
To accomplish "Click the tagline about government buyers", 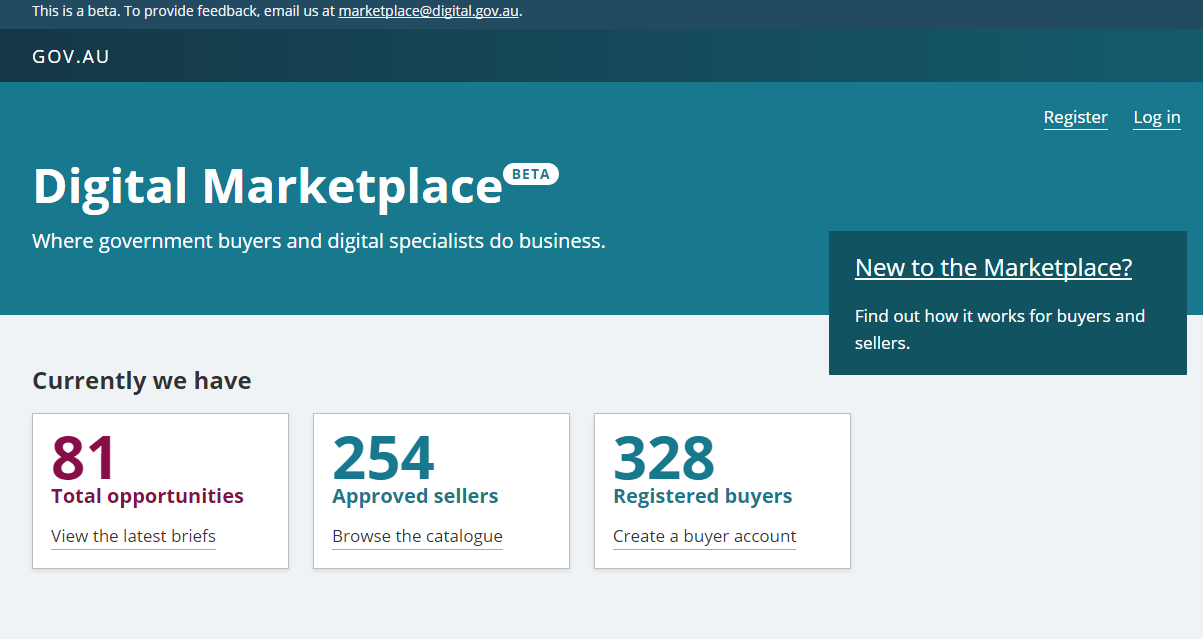I will (x=319, y=241).
